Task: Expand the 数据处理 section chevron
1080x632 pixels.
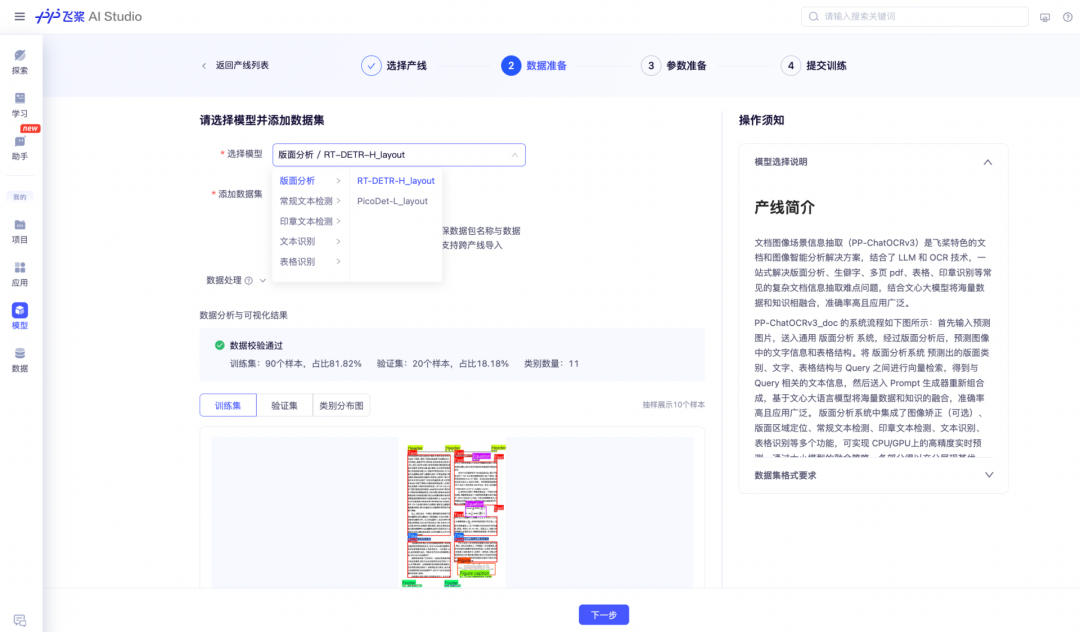Action: [262, 280]
